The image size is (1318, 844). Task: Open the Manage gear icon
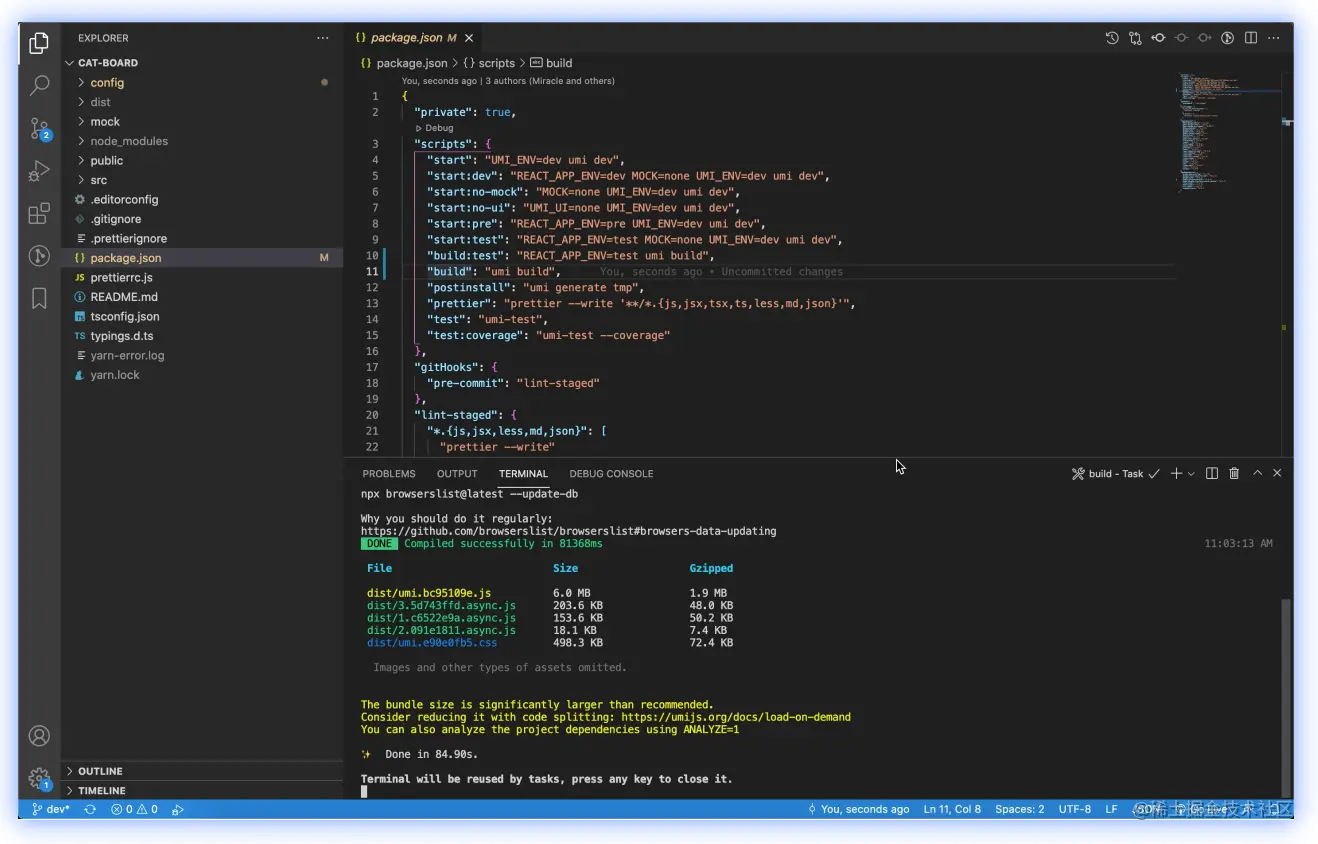(x=39, y=778)
